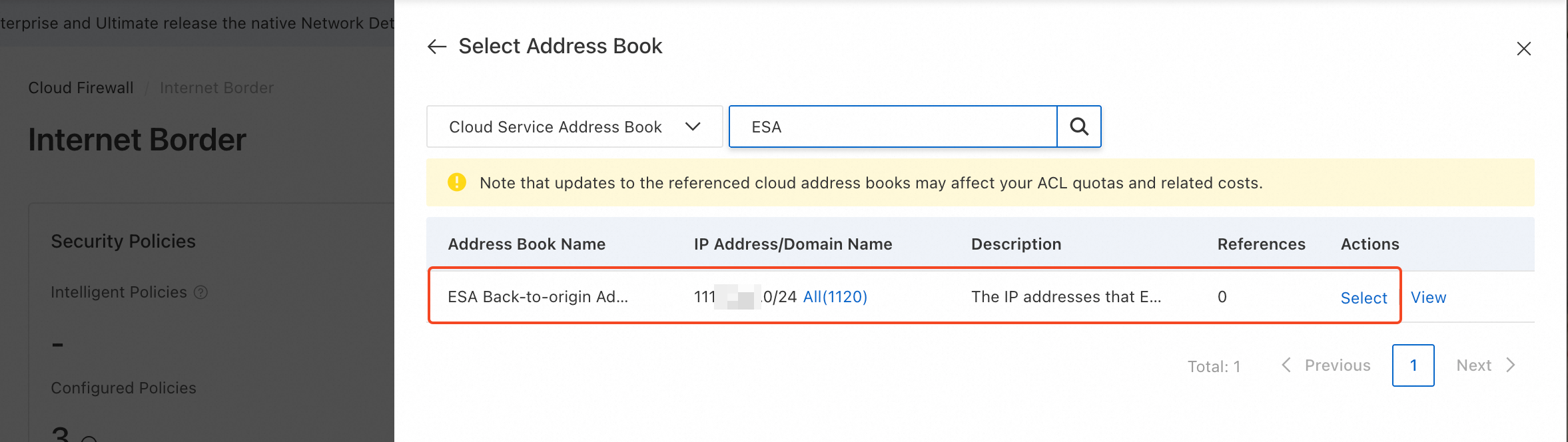Click the search field containing ESA

point(893,126)
